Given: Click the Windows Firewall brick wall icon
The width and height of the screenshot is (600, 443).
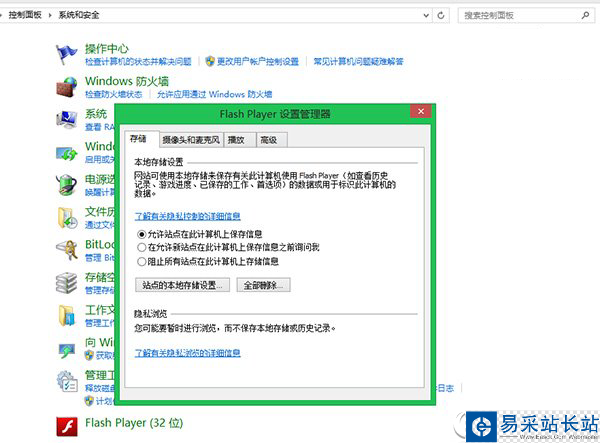Looking at the screenshot, I should pyautogui.click(x=66, y=87).
